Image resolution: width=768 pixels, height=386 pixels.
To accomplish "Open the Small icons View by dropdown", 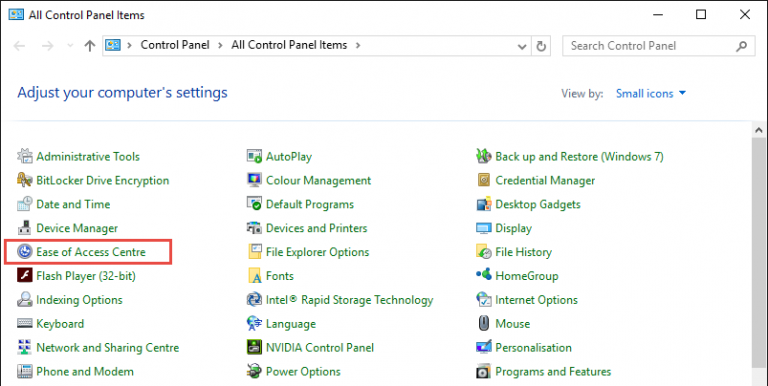I will (651, 94).
